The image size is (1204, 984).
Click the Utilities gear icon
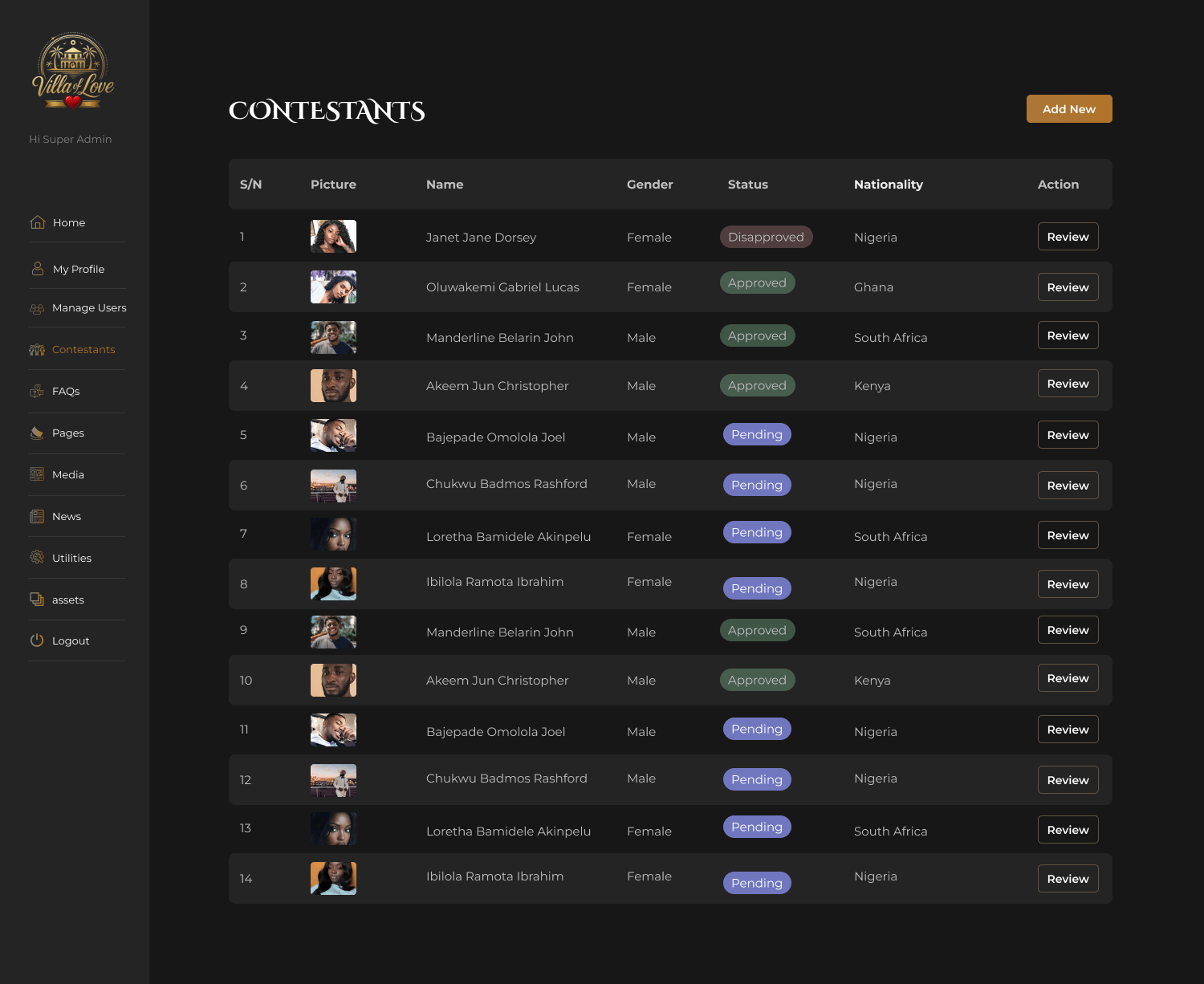[37, 558]
